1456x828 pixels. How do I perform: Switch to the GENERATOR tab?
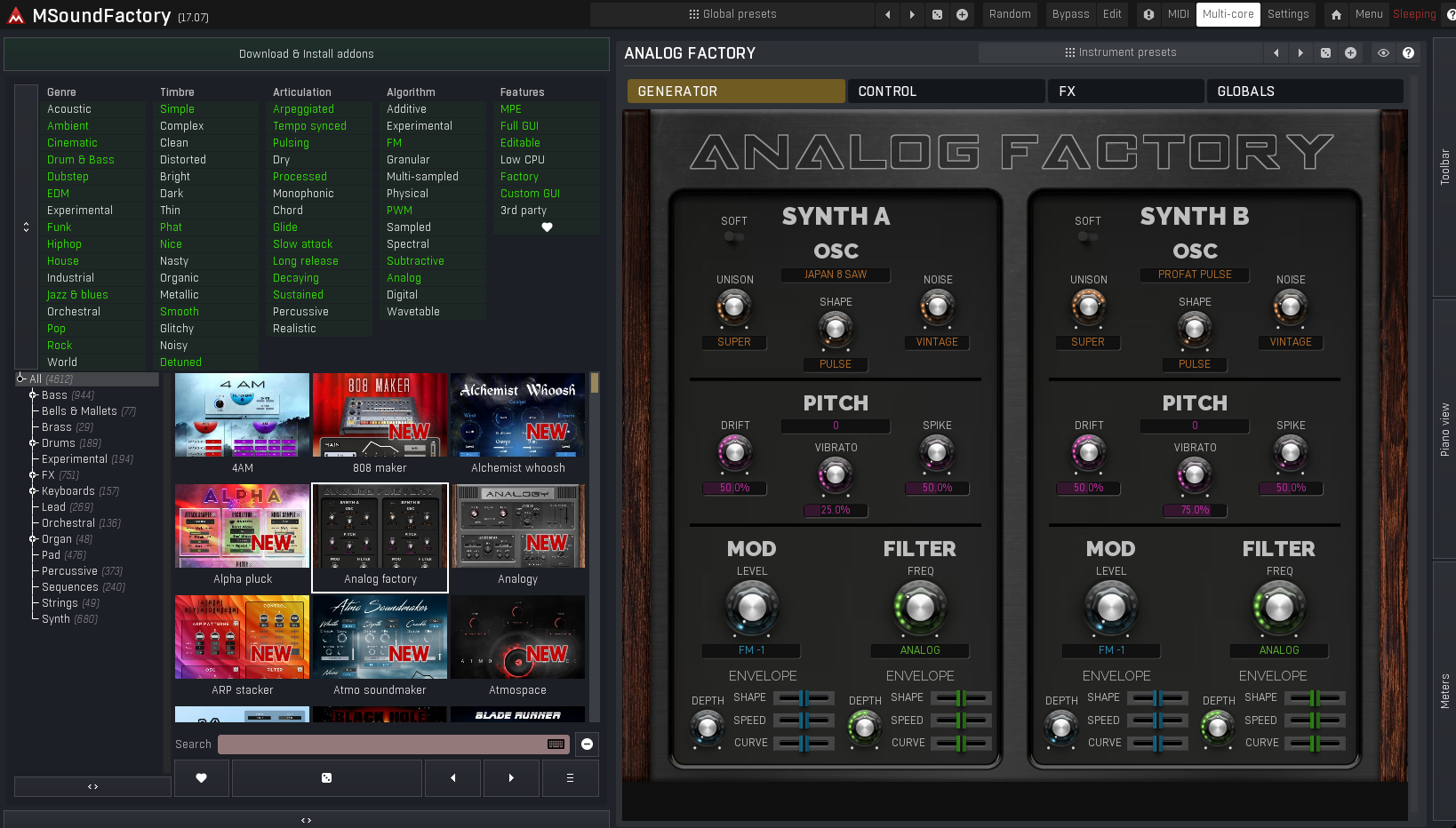[736, 92]
